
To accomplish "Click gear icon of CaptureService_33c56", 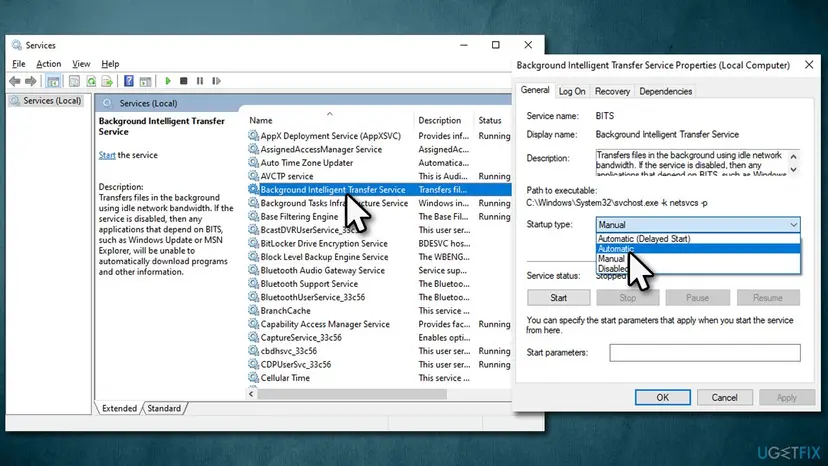I will [x=253, y=338].
